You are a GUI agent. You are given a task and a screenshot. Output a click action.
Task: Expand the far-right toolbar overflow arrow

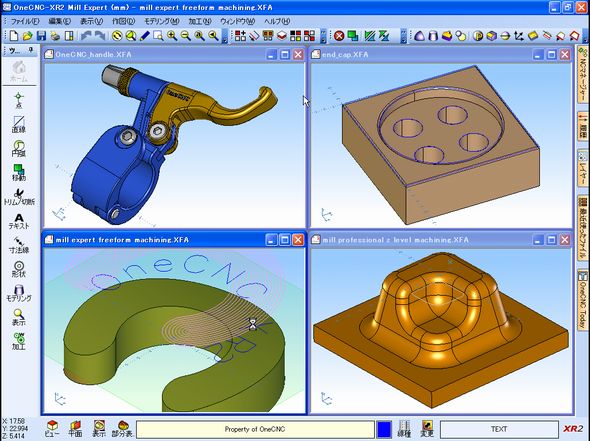pyautogui.click(x=585, y=37)
